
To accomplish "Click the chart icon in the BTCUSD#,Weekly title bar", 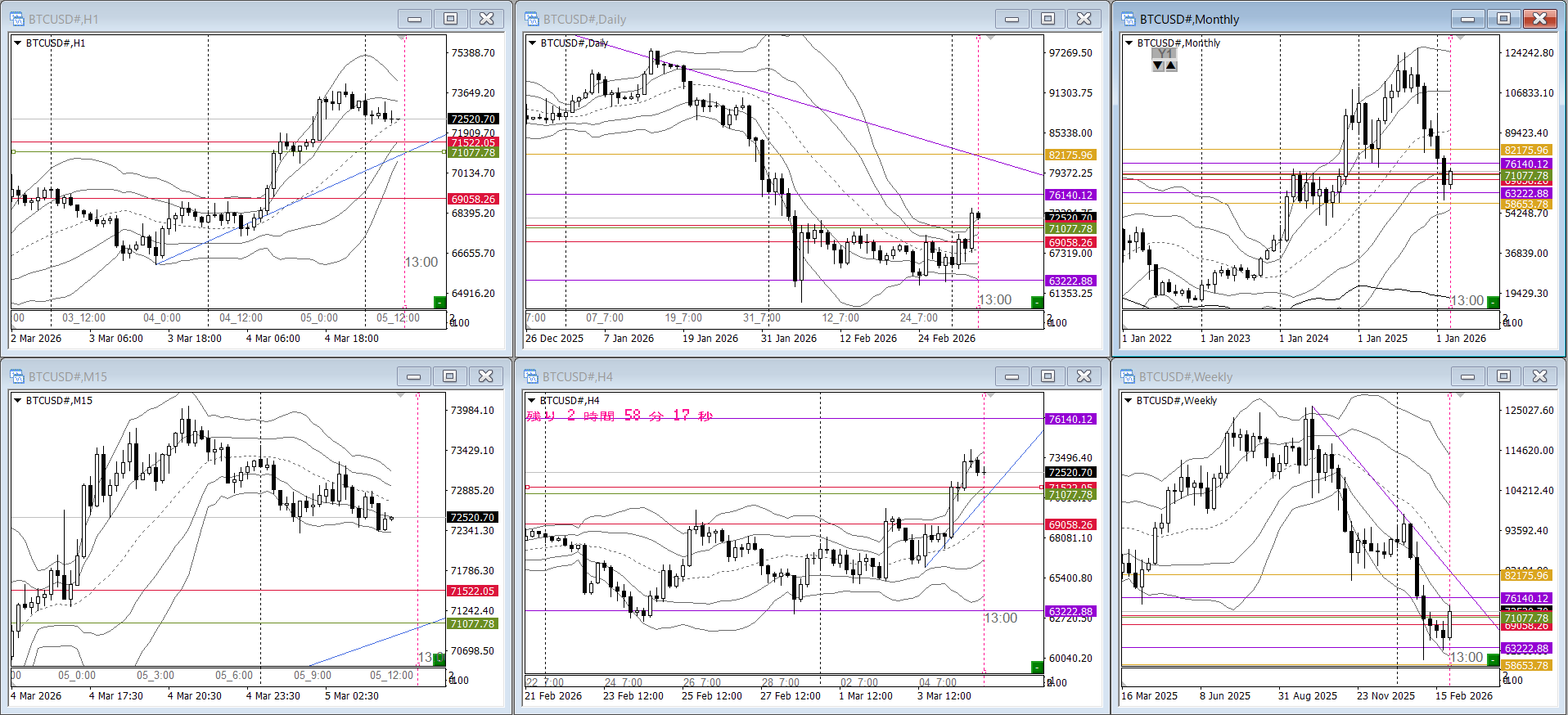I will (x=1129, y=376).
